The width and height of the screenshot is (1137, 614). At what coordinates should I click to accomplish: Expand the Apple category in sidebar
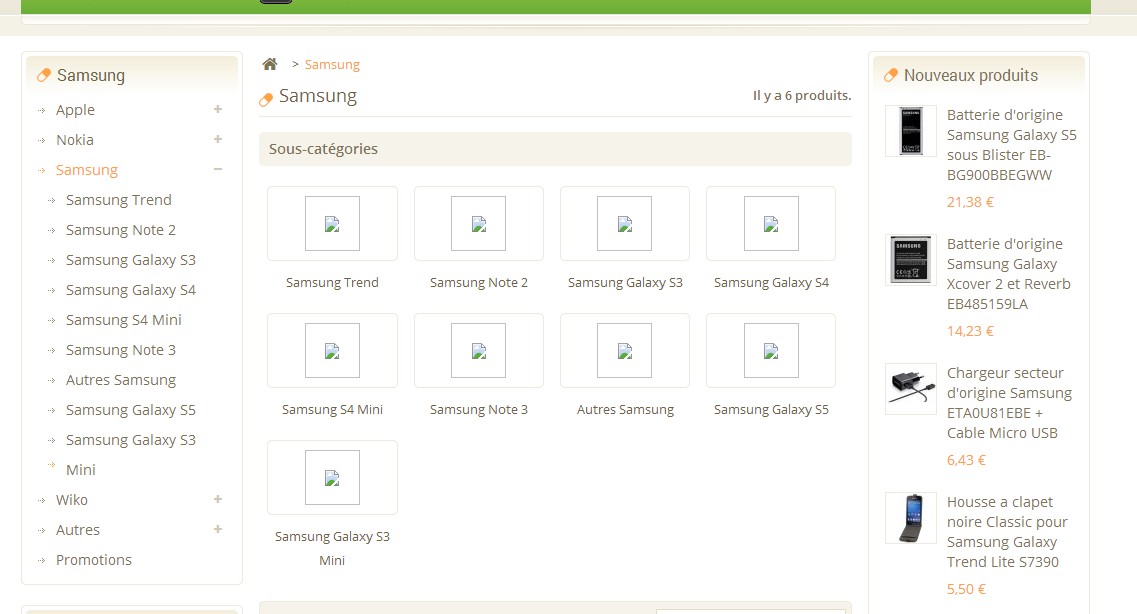tap(218, 109)
